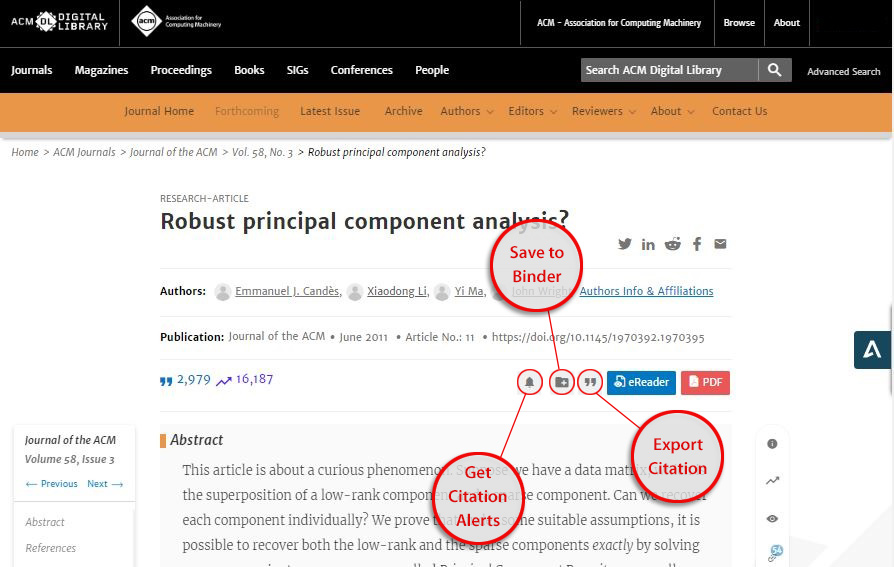Click Forthcoming in journal menu
The height and width of the screenshot is (567, 894).
coord(247,111)
